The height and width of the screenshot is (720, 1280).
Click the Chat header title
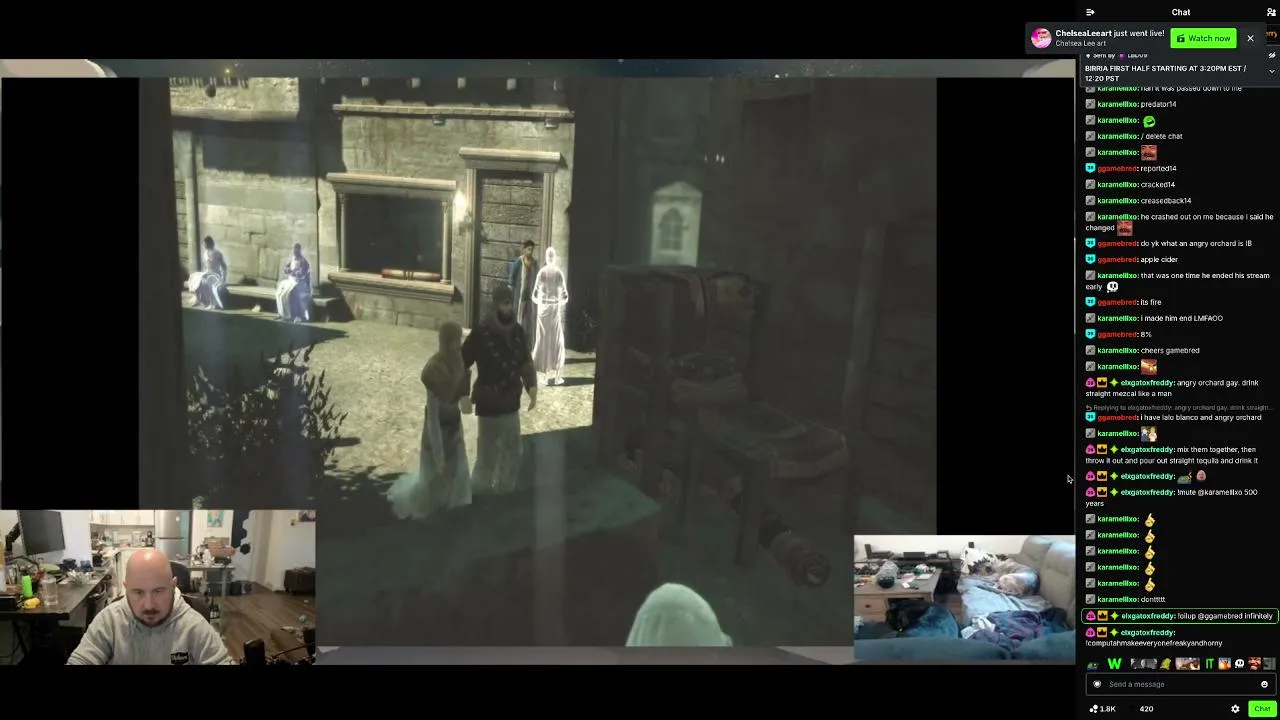click(x=1181, y=12)
